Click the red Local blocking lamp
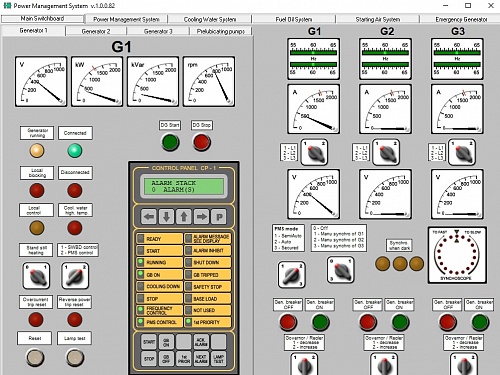Image resolution: width=500 pixels, height=375 pixels. click(37, 190)
